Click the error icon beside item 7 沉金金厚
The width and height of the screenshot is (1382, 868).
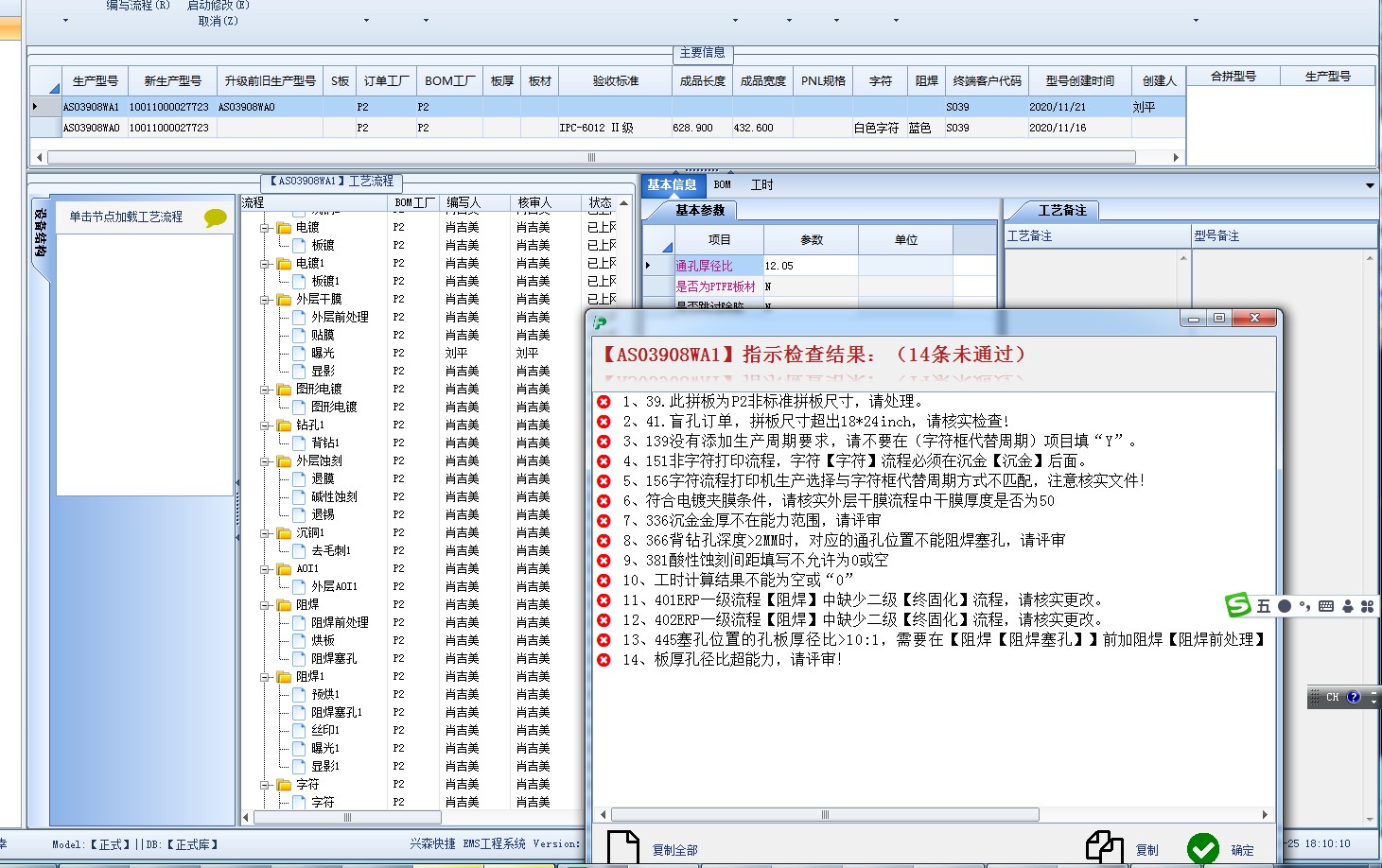[x=604, y=520]
